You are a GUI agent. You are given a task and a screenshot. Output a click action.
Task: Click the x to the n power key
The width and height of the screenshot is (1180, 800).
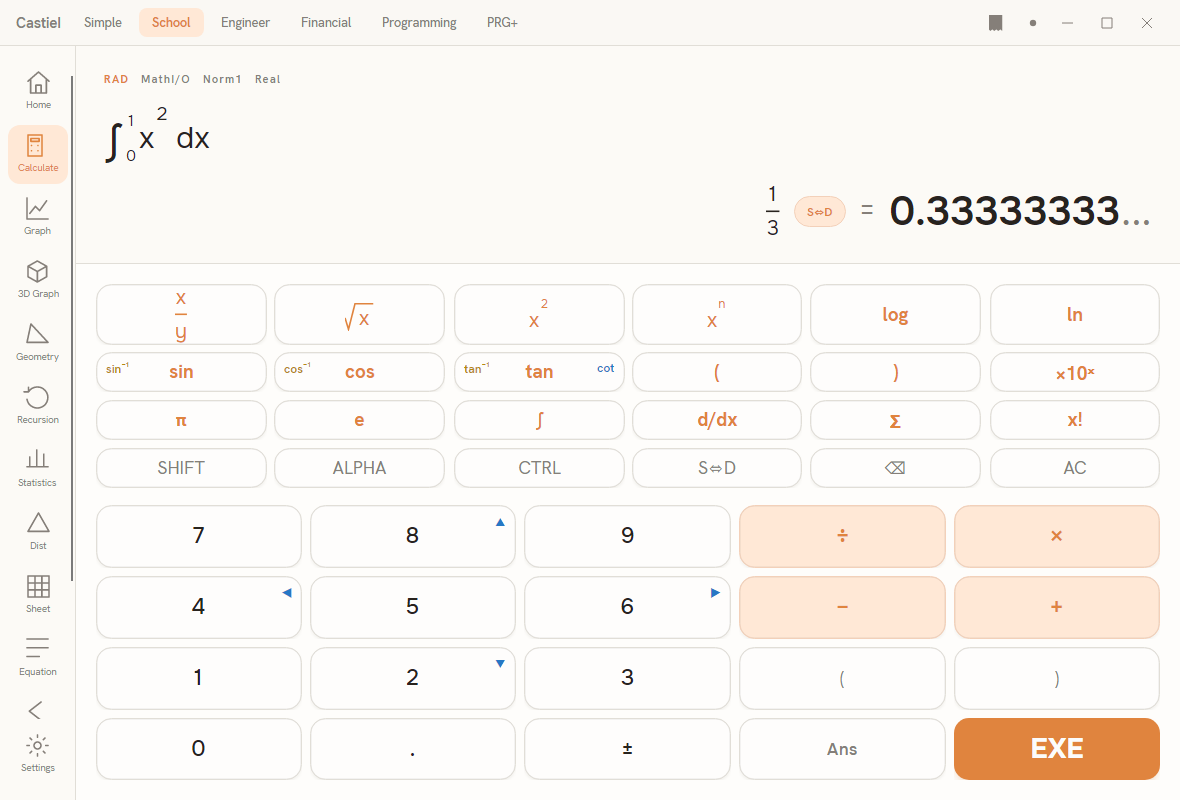(x=717, y=315)
